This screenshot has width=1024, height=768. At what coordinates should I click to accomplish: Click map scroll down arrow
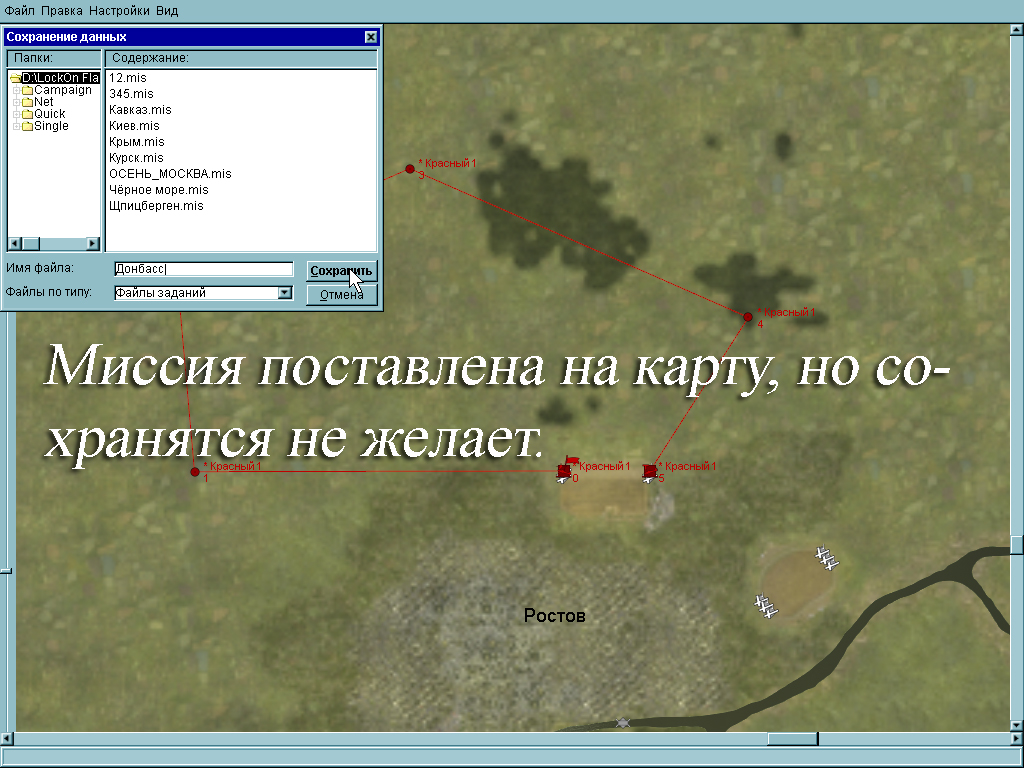click(1017, 725)
